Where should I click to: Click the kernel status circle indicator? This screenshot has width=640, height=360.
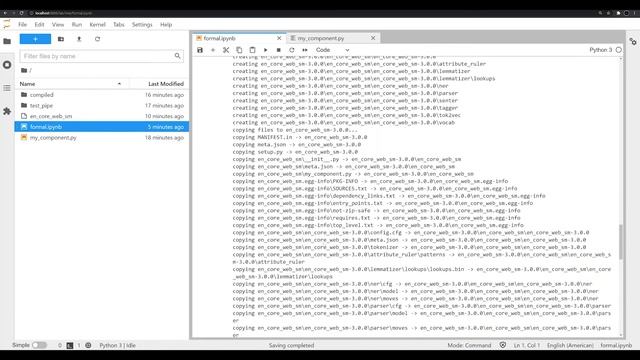point(619,50)
